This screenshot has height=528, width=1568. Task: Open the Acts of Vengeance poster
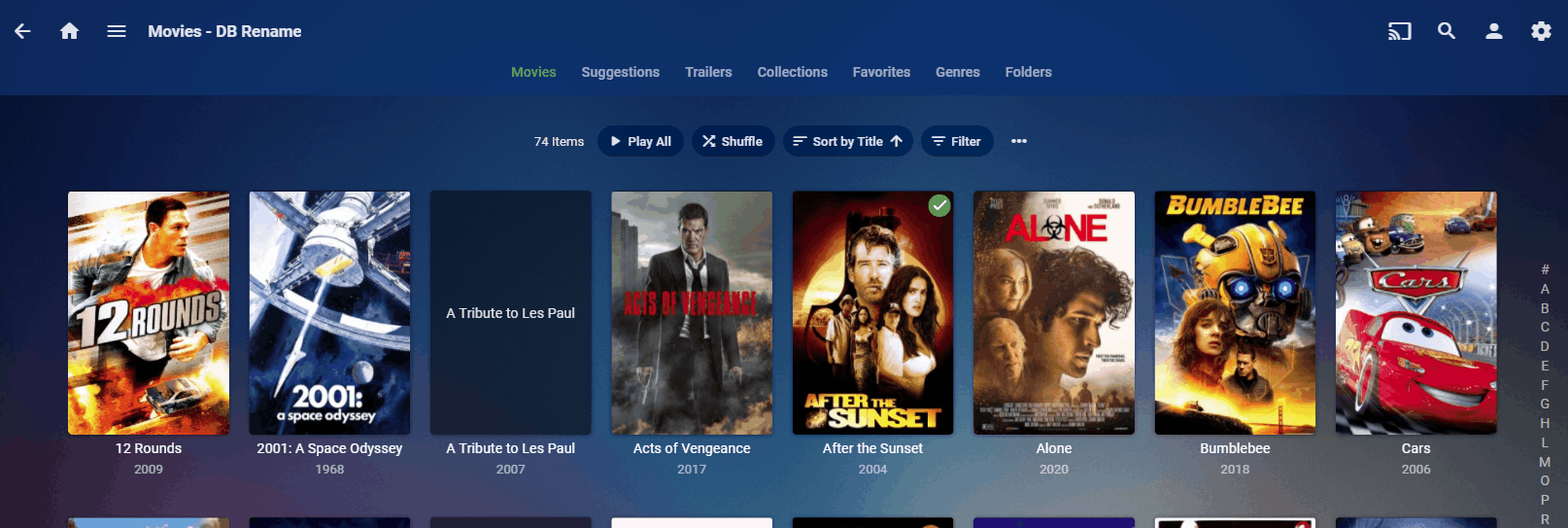pos(692,313)
